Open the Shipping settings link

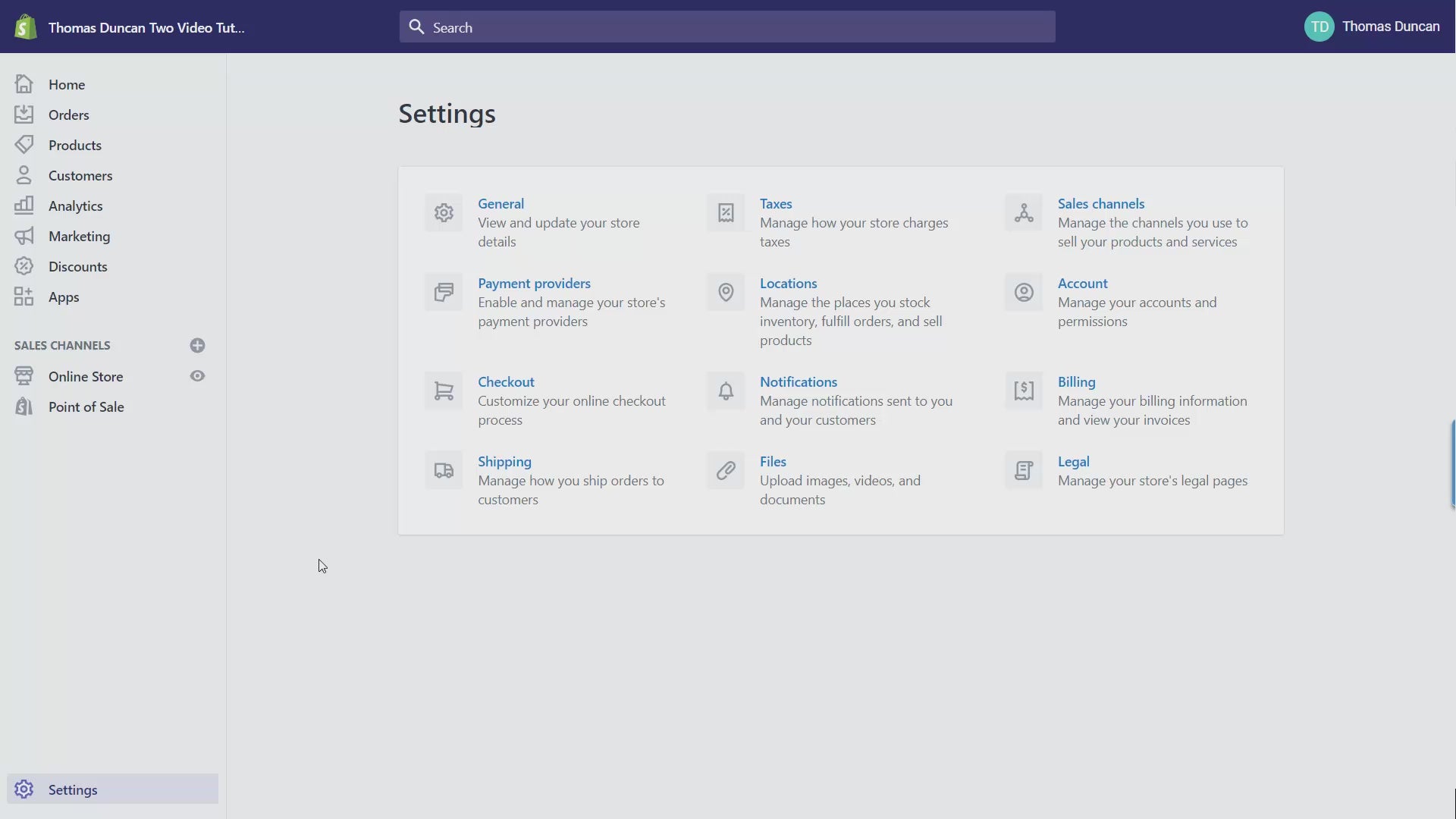(x=504, y=461)
